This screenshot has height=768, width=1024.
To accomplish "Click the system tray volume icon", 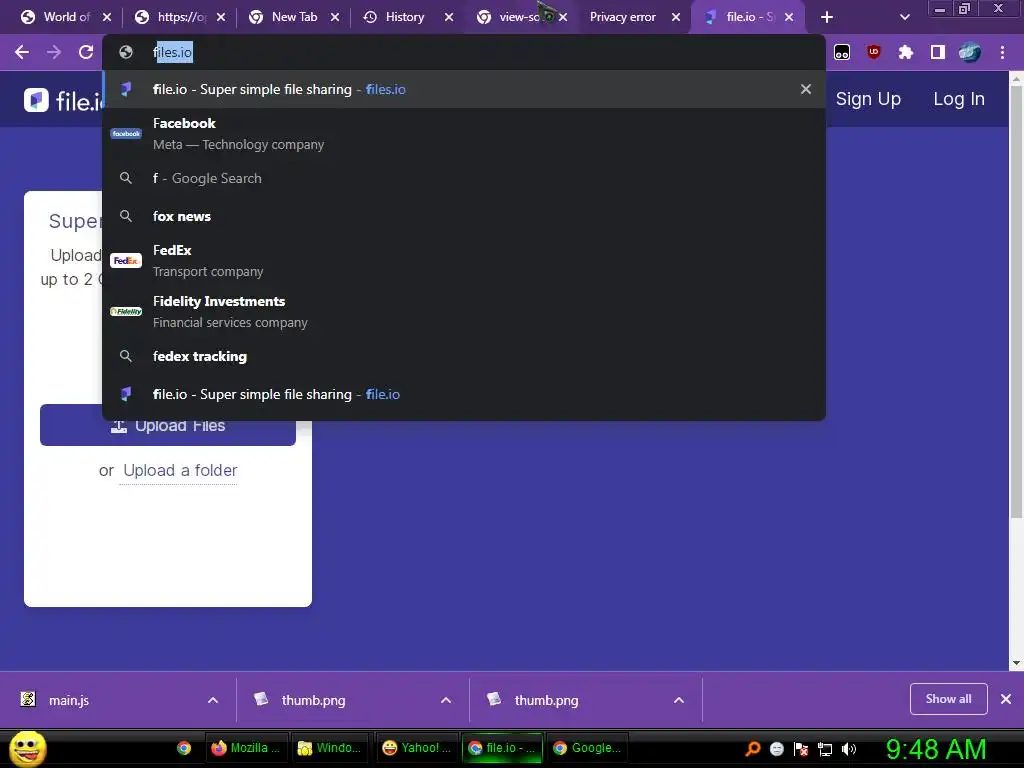I will pyautogui.click(x=849, y=749).
